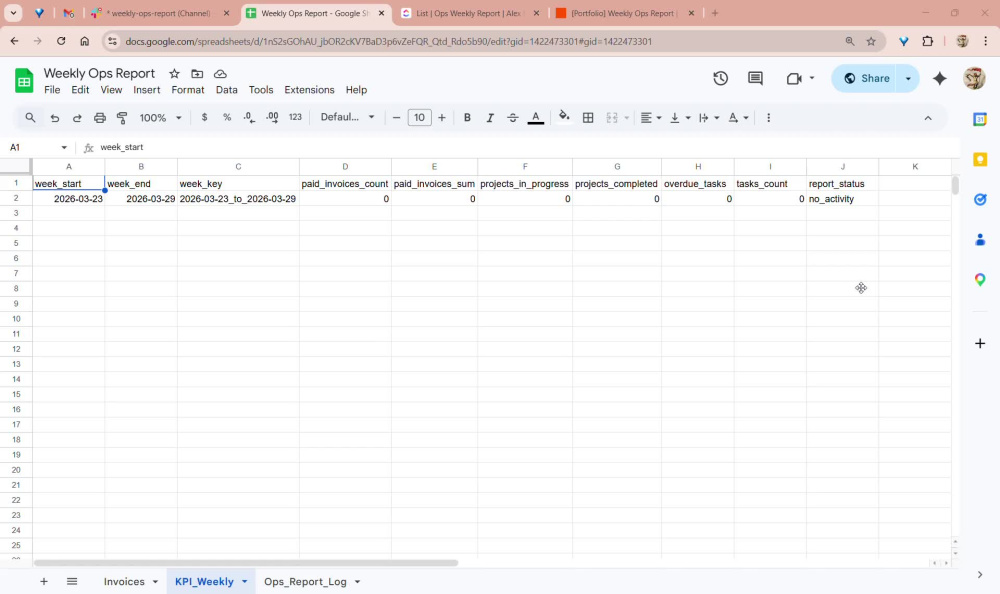The image size is (1000, 594).
Task: Open the Format menu
Action: 188,90
